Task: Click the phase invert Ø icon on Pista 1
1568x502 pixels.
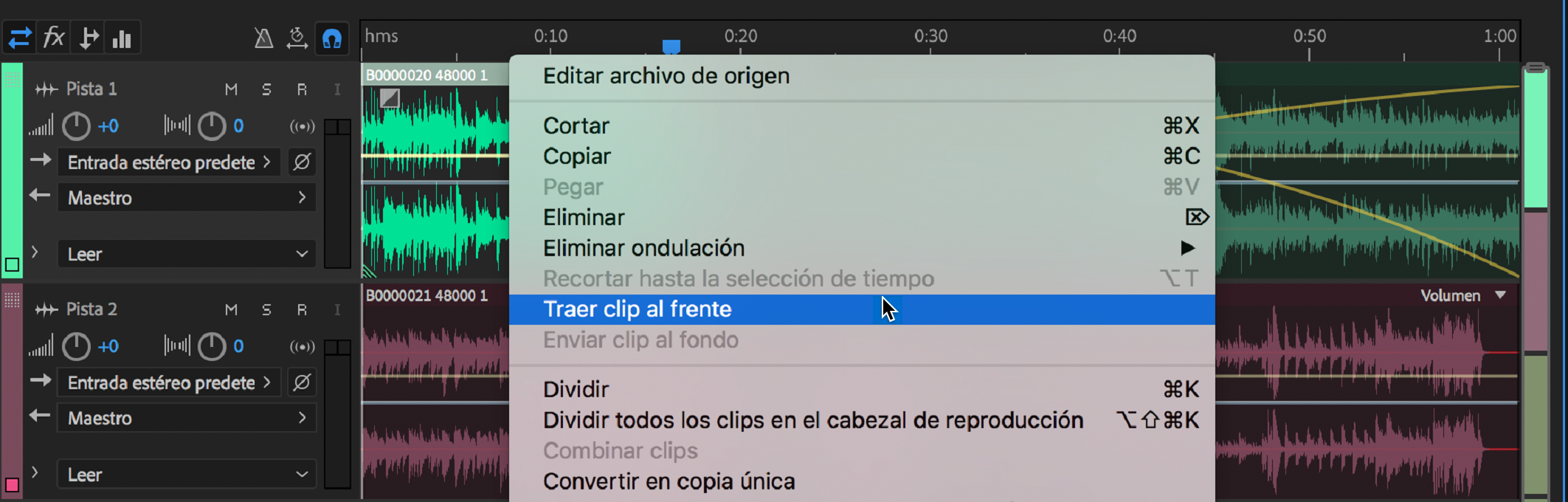Action: pos(301,162)
